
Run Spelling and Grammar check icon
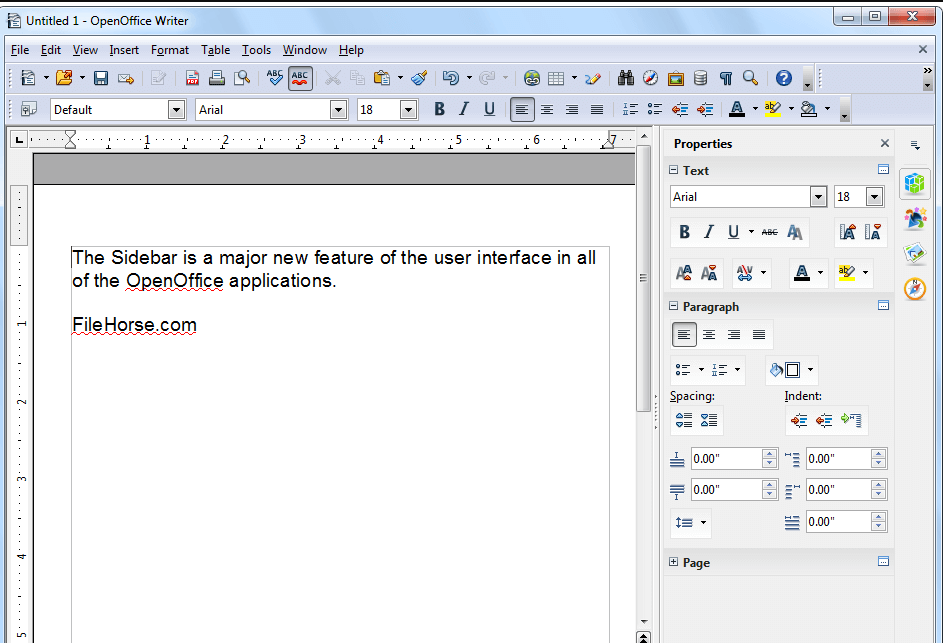point(275,78)
